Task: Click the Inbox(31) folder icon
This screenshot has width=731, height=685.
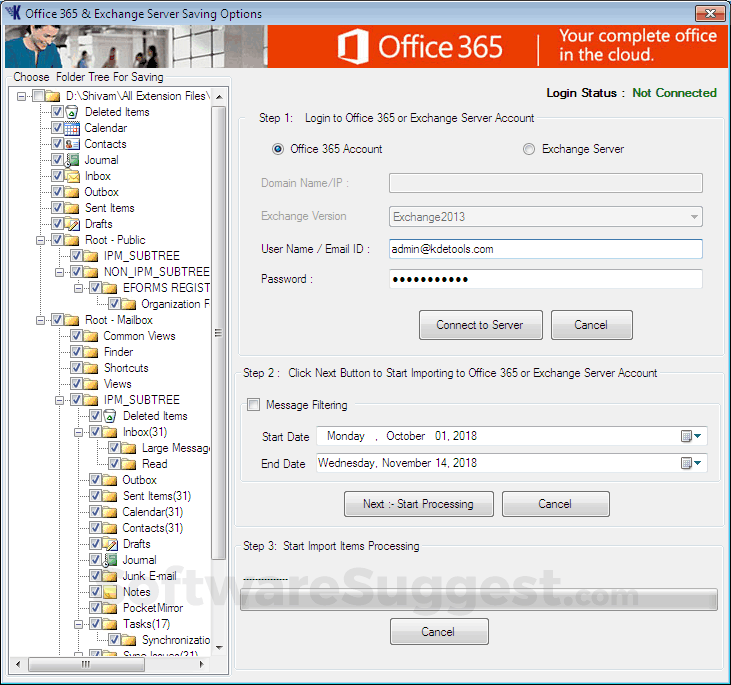Action: pyautogui.click(x=110, y=432)
